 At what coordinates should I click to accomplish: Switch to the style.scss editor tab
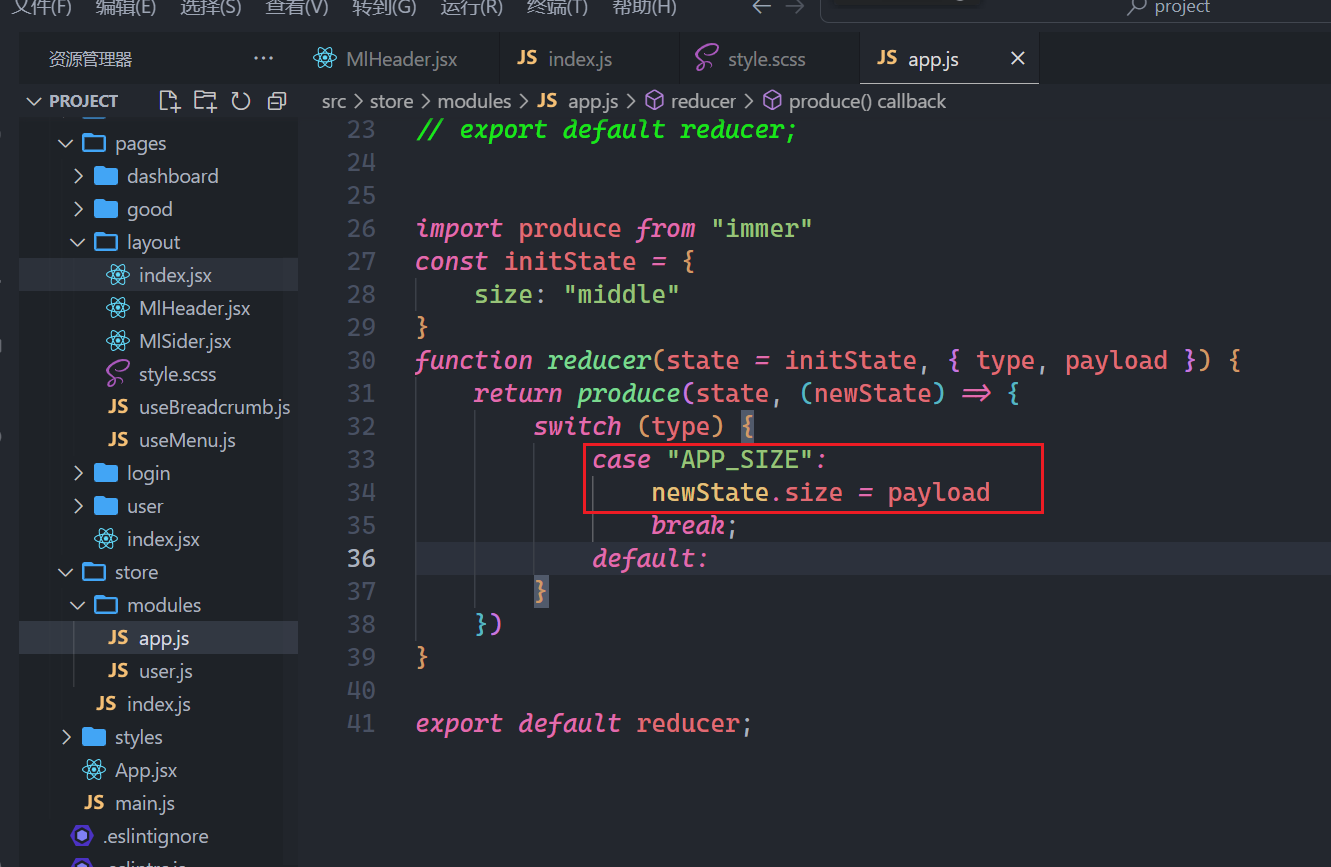769,59
